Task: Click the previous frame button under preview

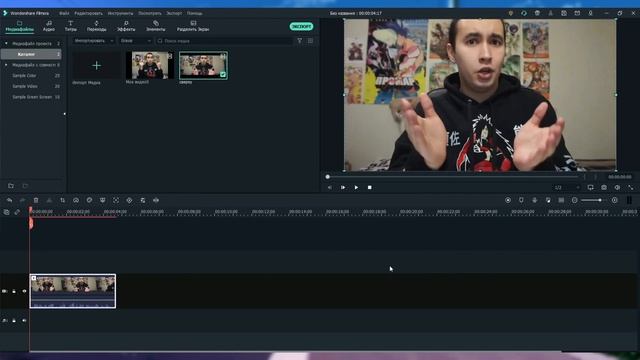Action: [x=330, y=188]
